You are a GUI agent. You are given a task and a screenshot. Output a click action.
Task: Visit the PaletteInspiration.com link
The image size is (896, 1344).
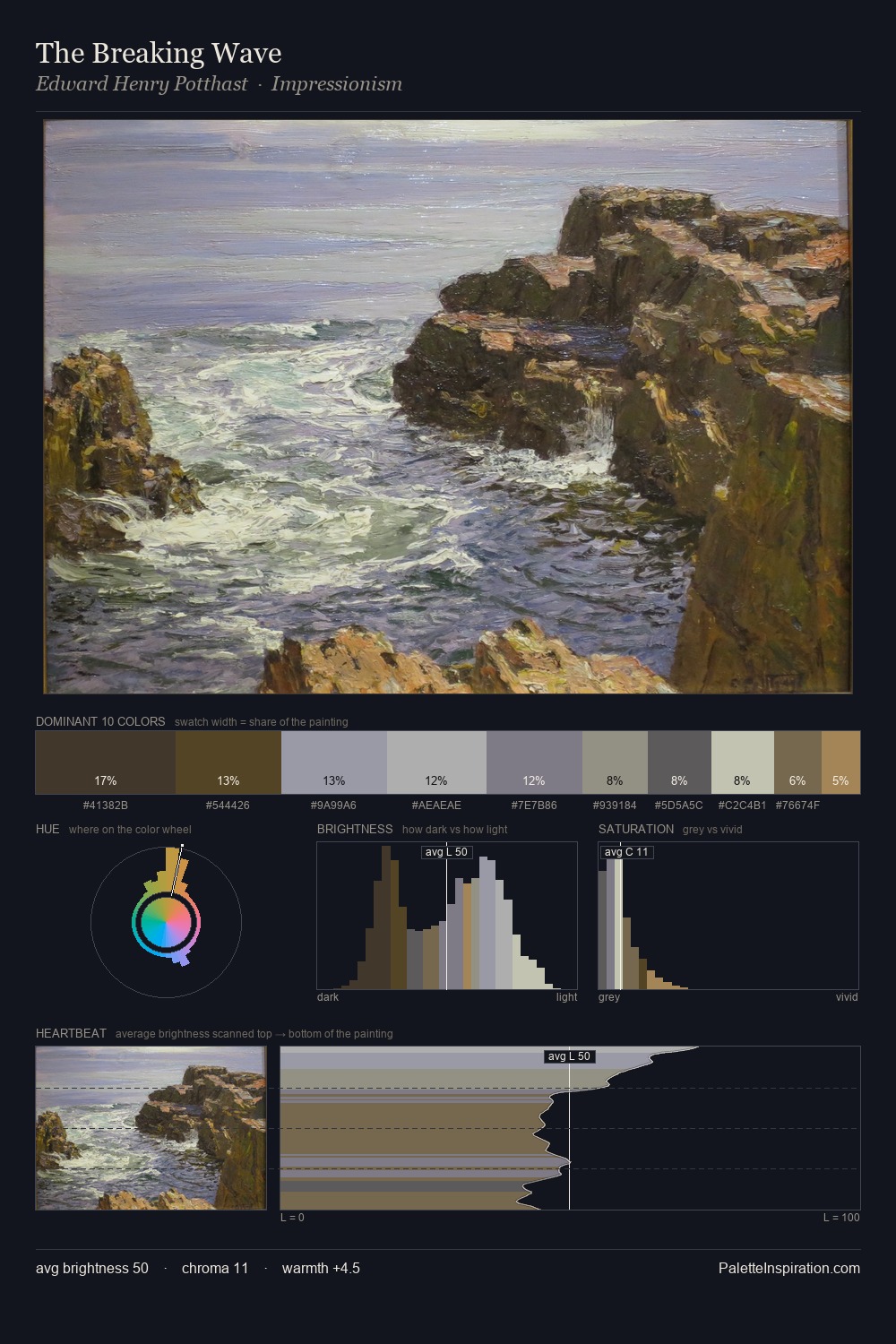pos(789,1268)
